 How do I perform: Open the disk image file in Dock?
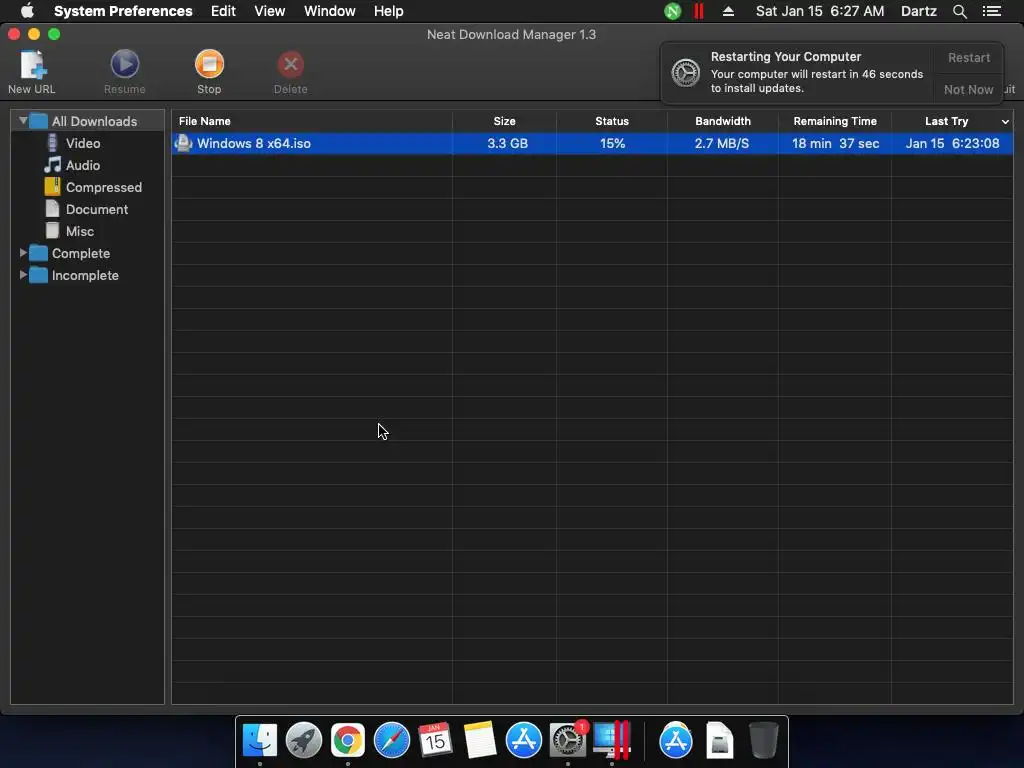coord(720,741)
